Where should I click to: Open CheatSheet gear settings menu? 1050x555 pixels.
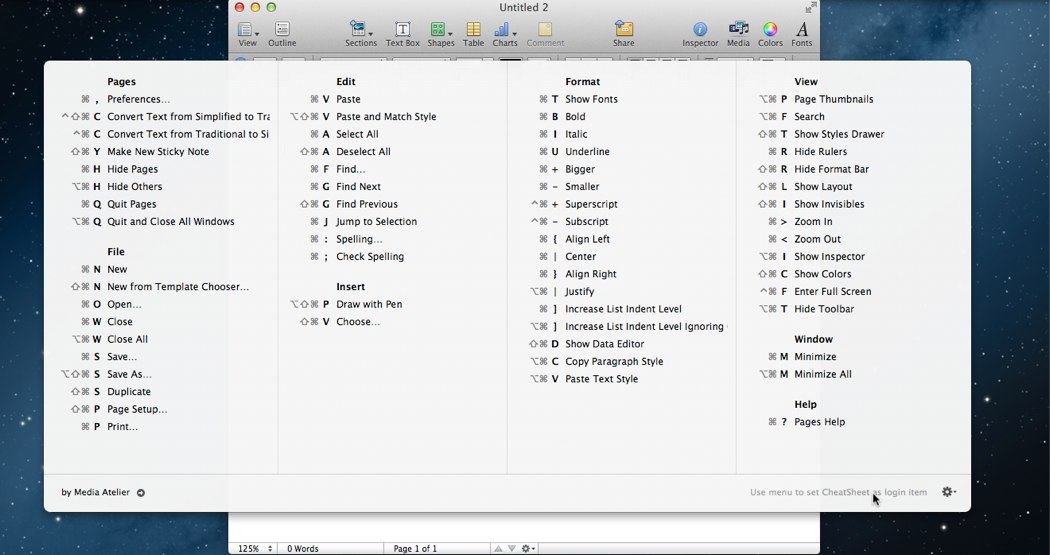pos(948,492)
